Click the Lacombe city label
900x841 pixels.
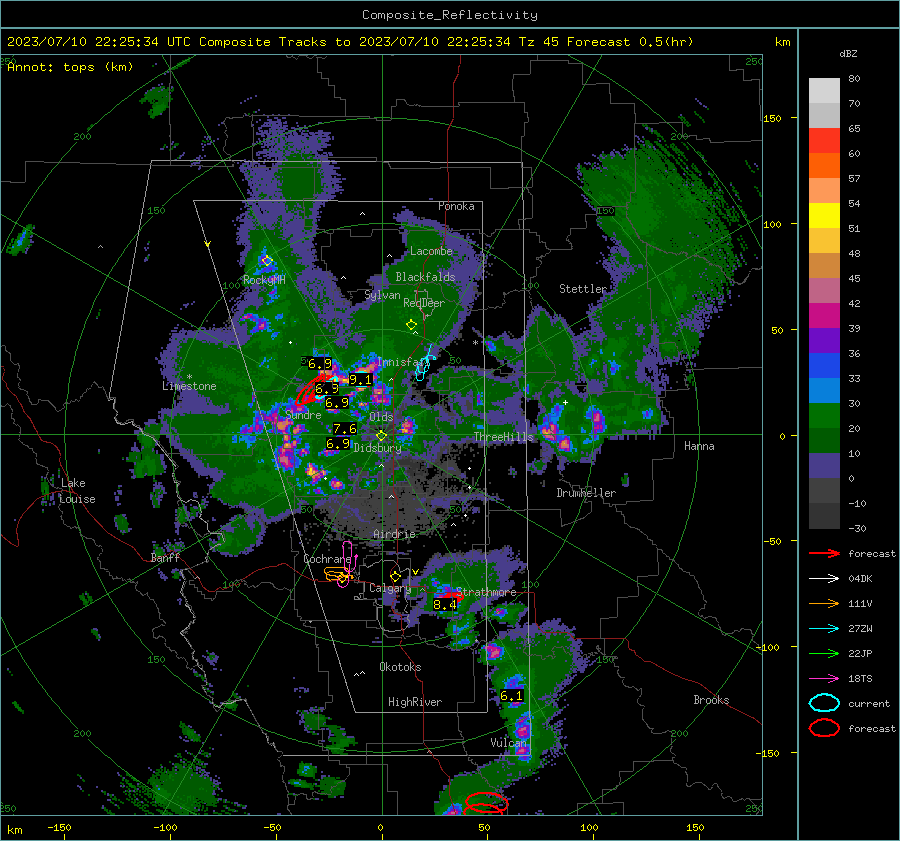(x=431, y=251)
